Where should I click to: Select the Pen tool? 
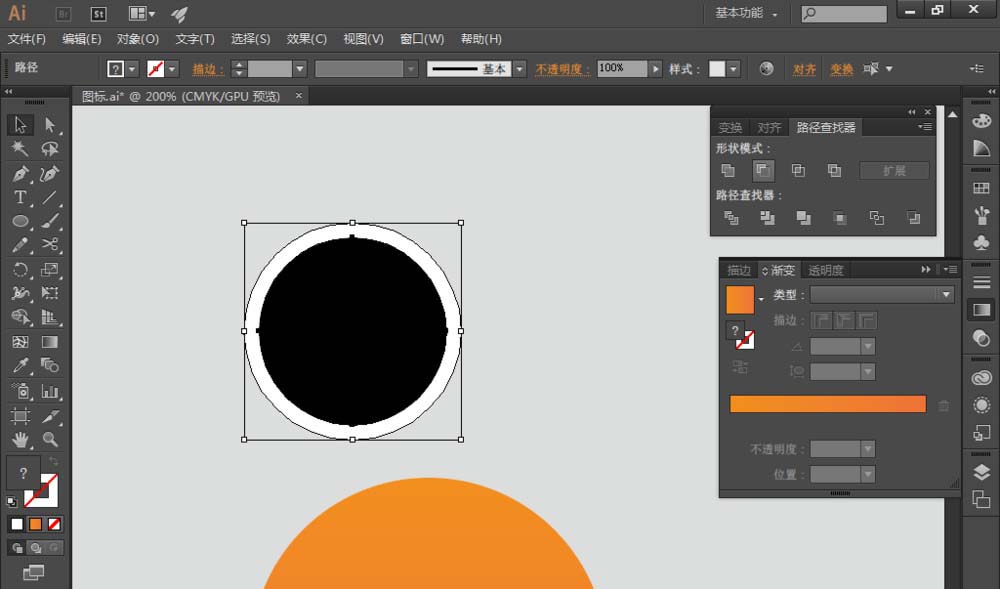pos(20,173)
